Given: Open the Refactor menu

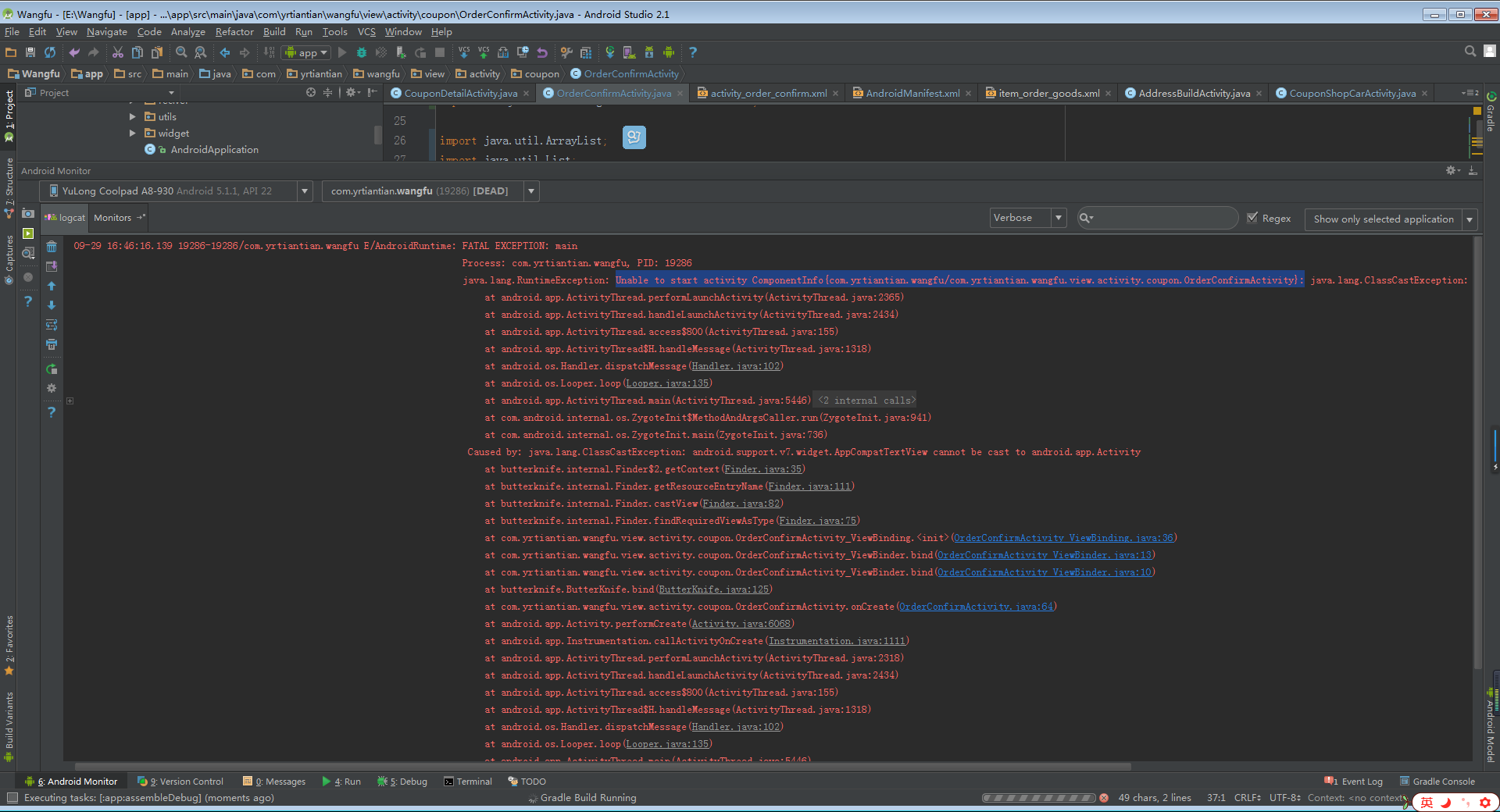Looking at the screenshot, I should [234, 32].
